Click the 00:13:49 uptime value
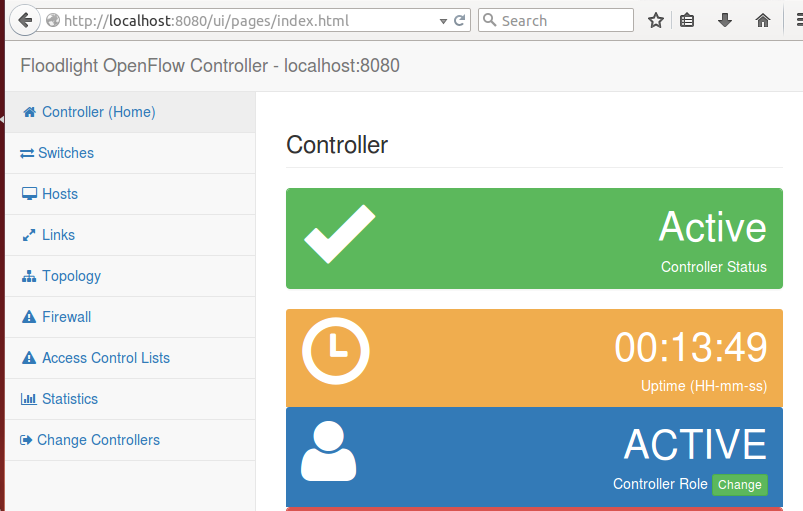Image resolution: width=803 pixels, height=511 pixels. click(x=690, y=348)
